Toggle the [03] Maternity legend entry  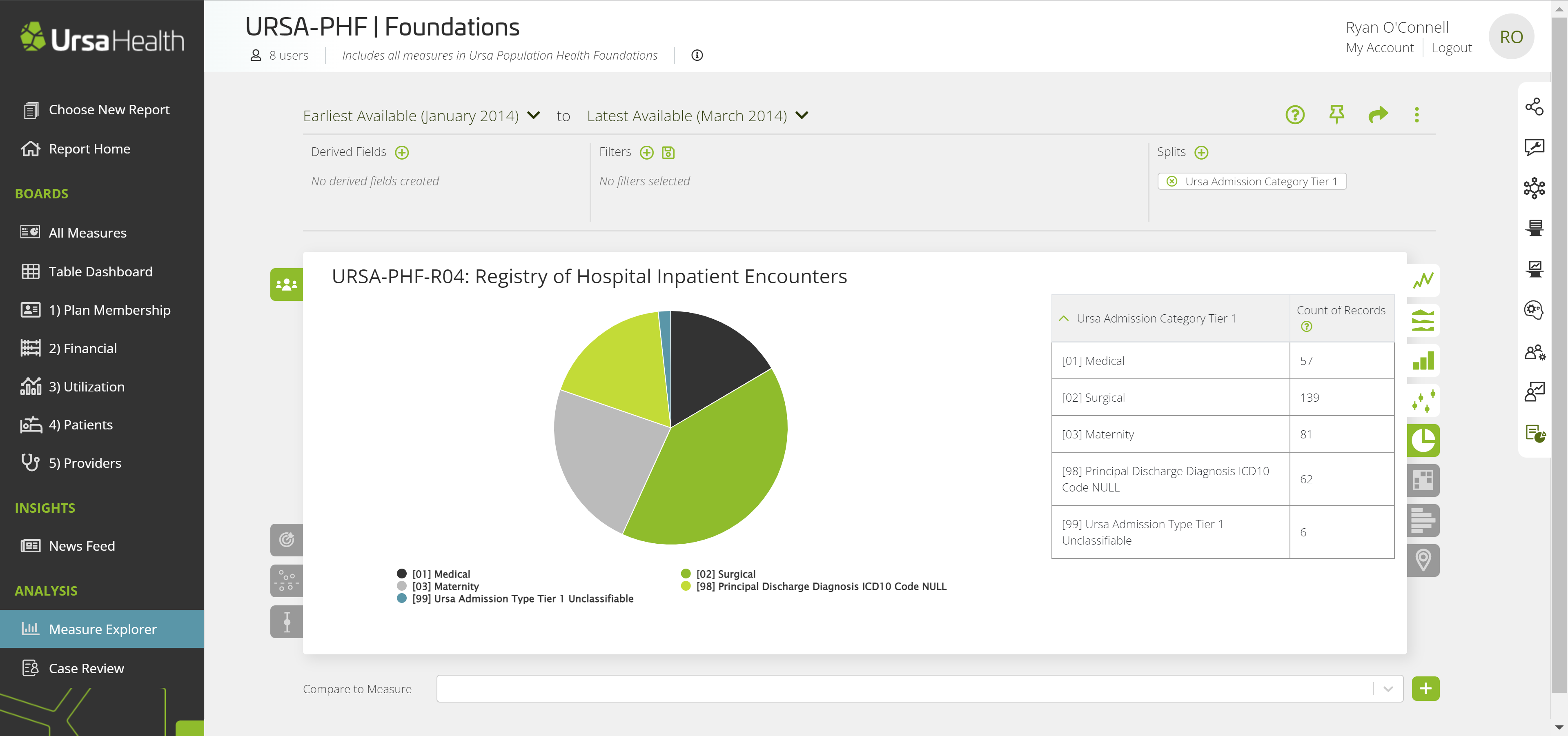438,586
